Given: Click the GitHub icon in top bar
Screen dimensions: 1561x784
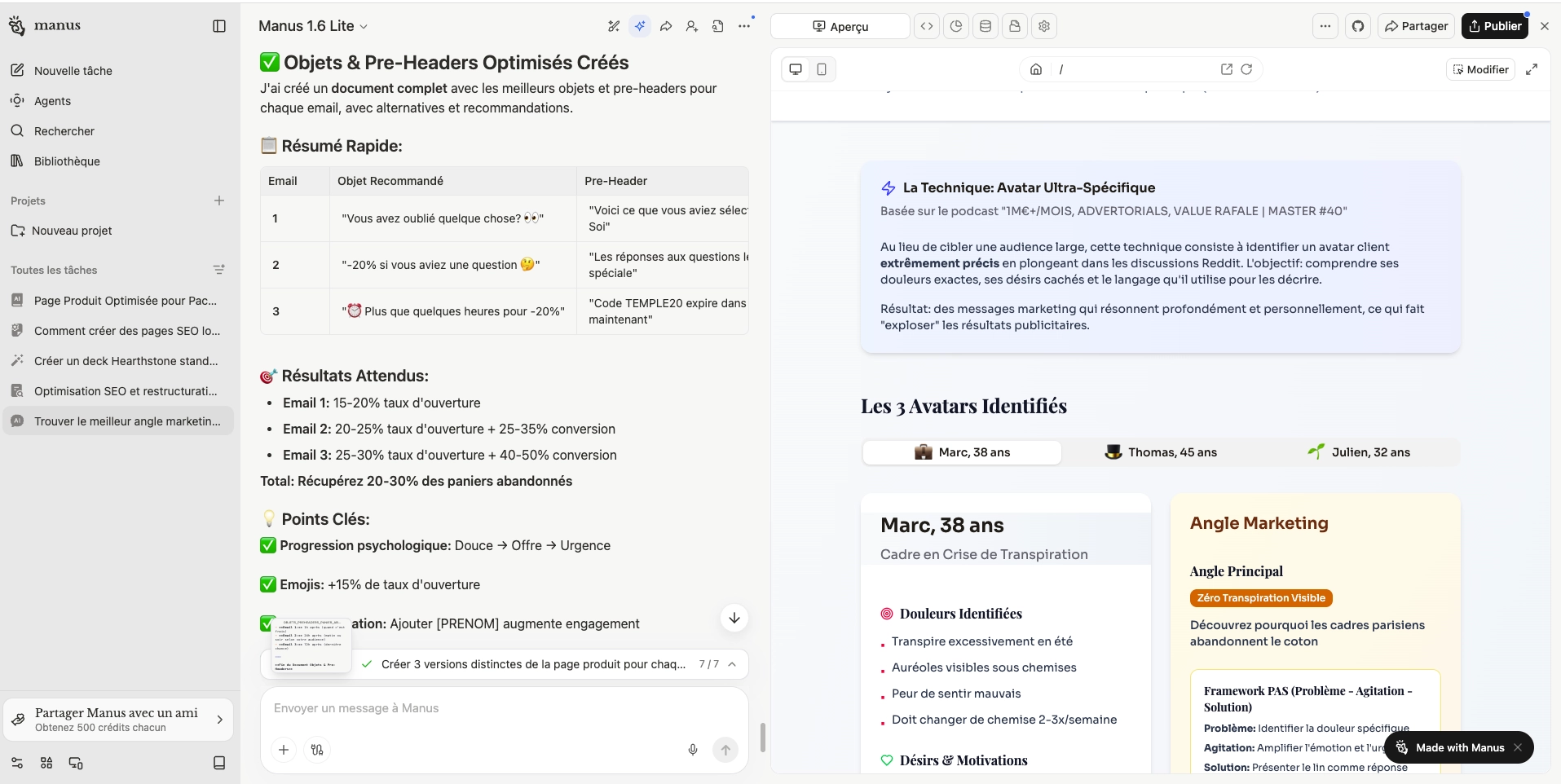Looking at the screenshot, I should tap(1357, 26).
